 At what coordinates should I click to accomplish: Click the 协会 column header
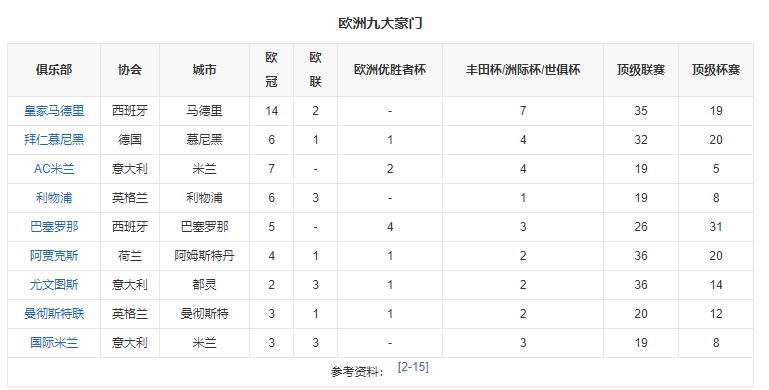[x=130, y=70]
